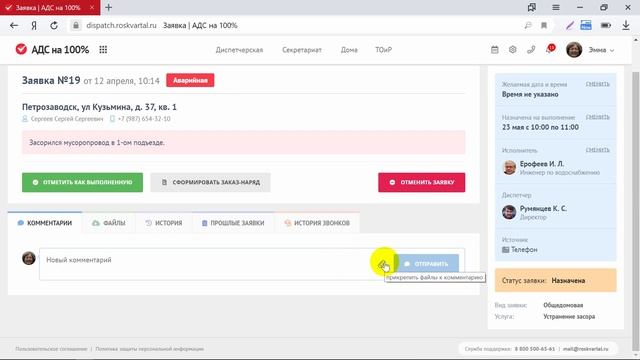Image resolution: width=640 pixels, height=360 pixels.
Task: Click address Петрозаводск, ул Кузьмина text
Action: (99, 107)
